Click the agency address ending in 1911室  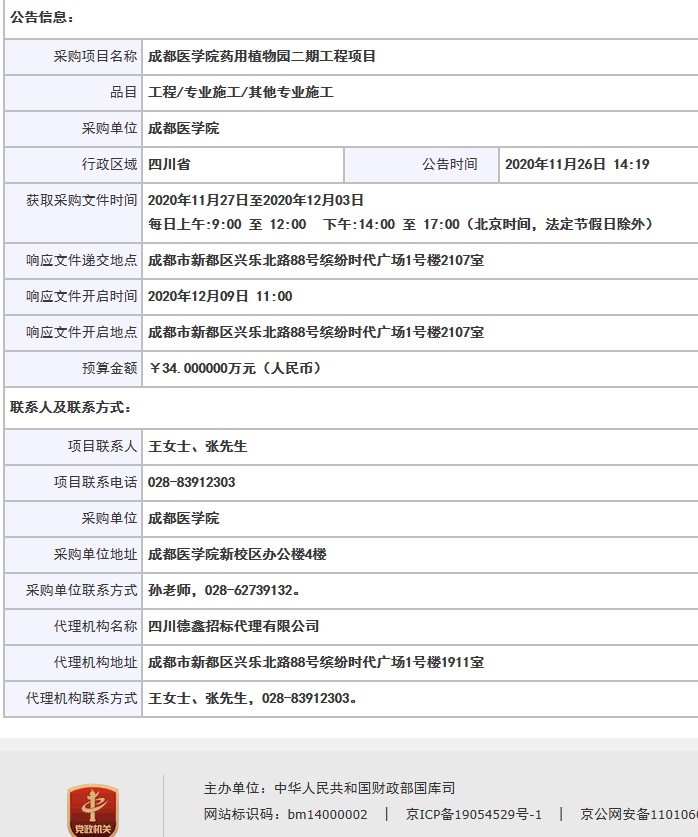coord(316,662)
